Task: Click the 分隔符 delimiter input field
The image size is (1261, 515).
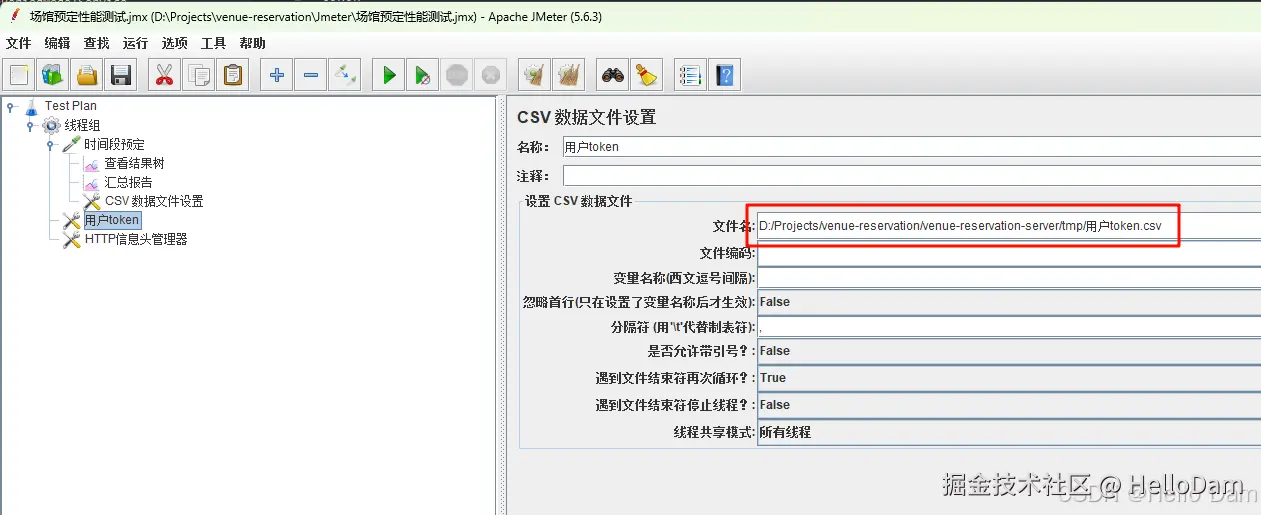Action: click(1009, 327)
